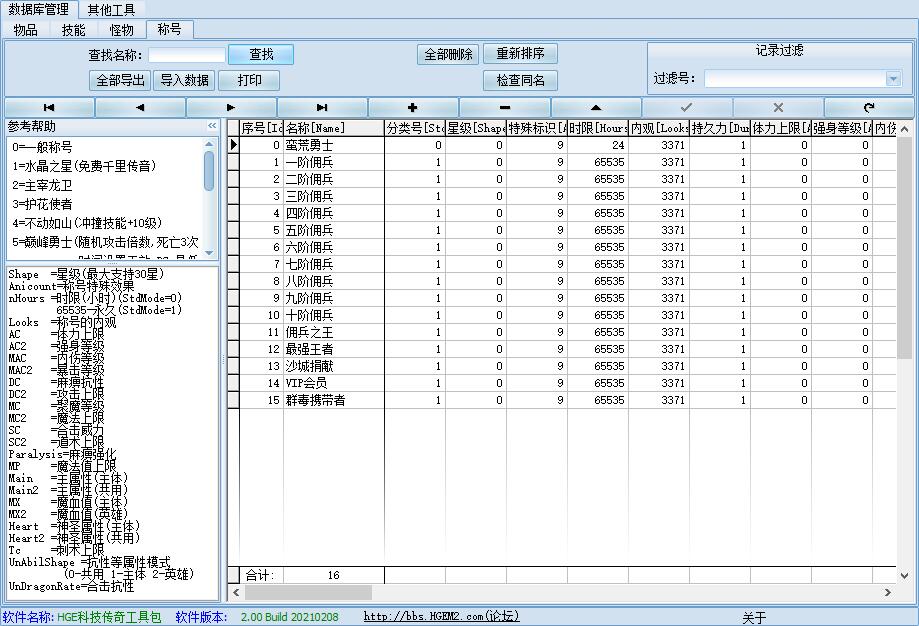Click the 全部导出 export button
919x626 pixels.
(x=119, y=81)
